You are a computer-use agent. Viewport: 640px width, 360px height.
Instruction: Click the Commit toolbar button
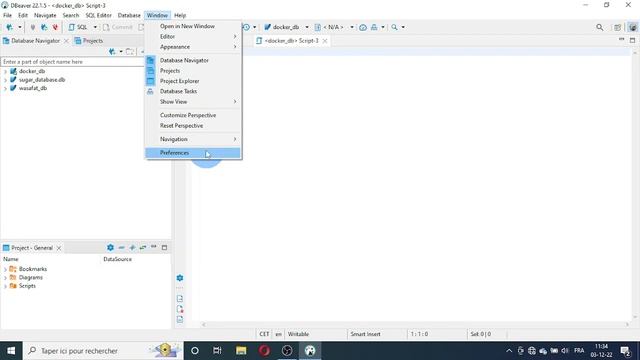(118, 27)
